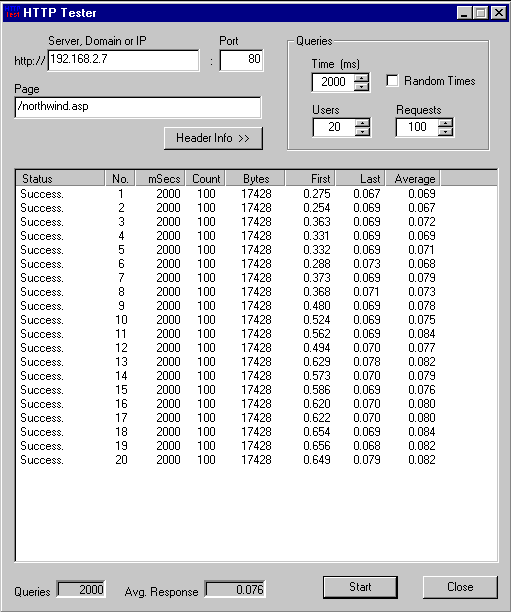
Task: Start the HTTP test
Action: [360, 587]
